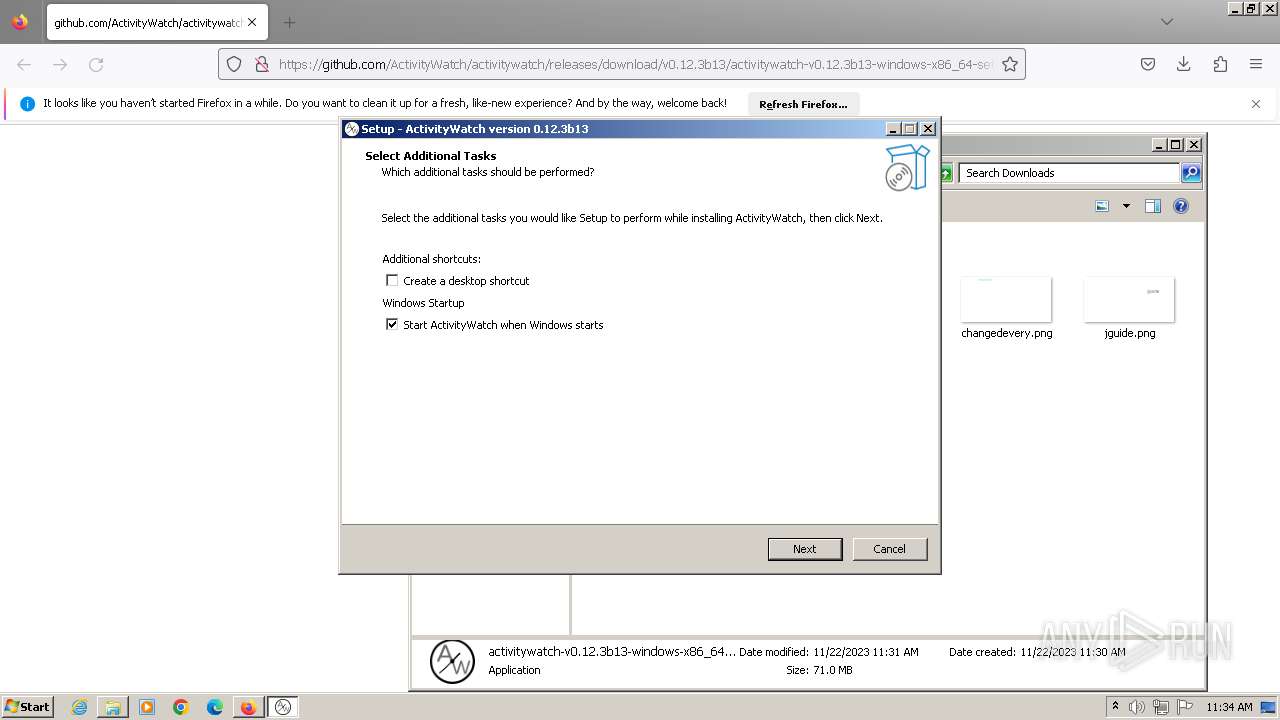This screenshot has width=1280, height=720.
Task: Click the Windows Start button
Action: click(x=28, y=706)
